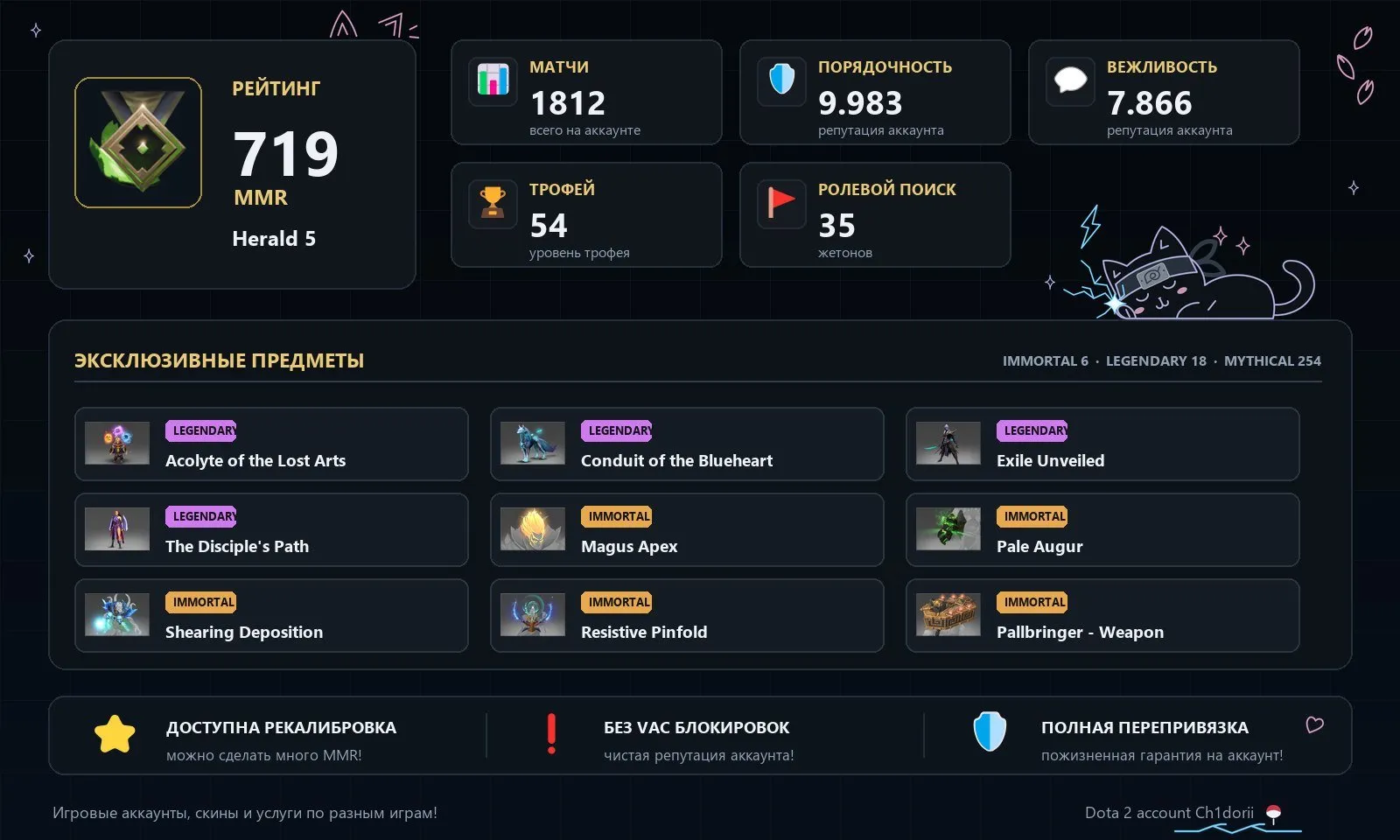Click the IMMORTAL 6 counter label

(x=1046, y=360)
